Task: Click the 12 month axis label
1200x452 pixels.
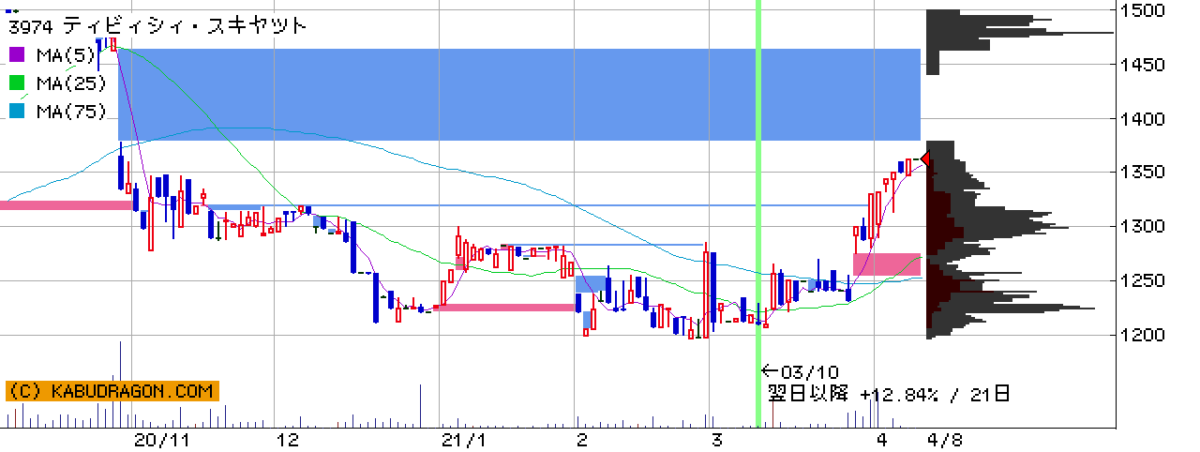Action: coord(288,441)
